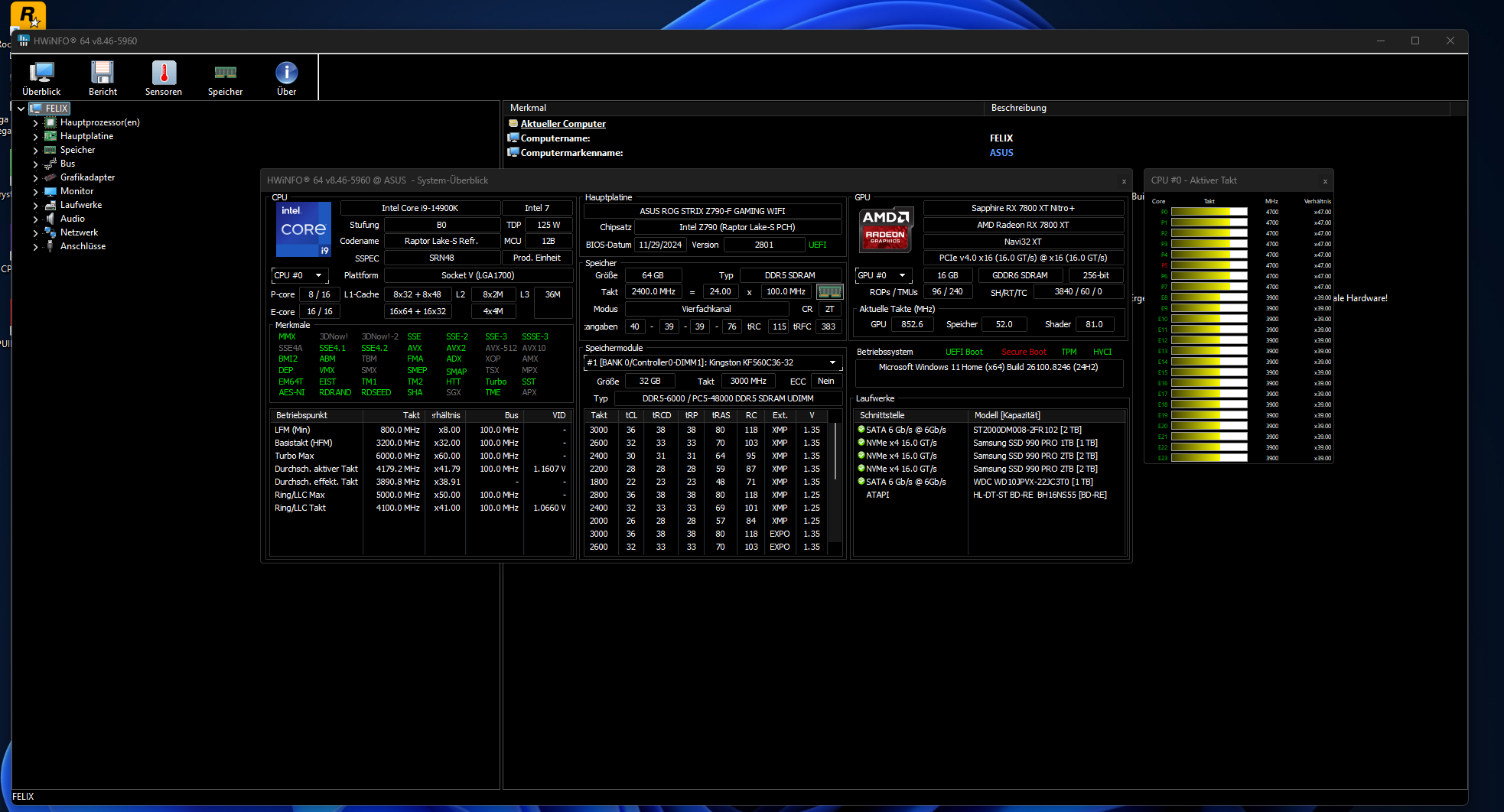Select Anschlüsse in the device tree
The height and width of the screenshot is (812, 1504).
point(83,246)
